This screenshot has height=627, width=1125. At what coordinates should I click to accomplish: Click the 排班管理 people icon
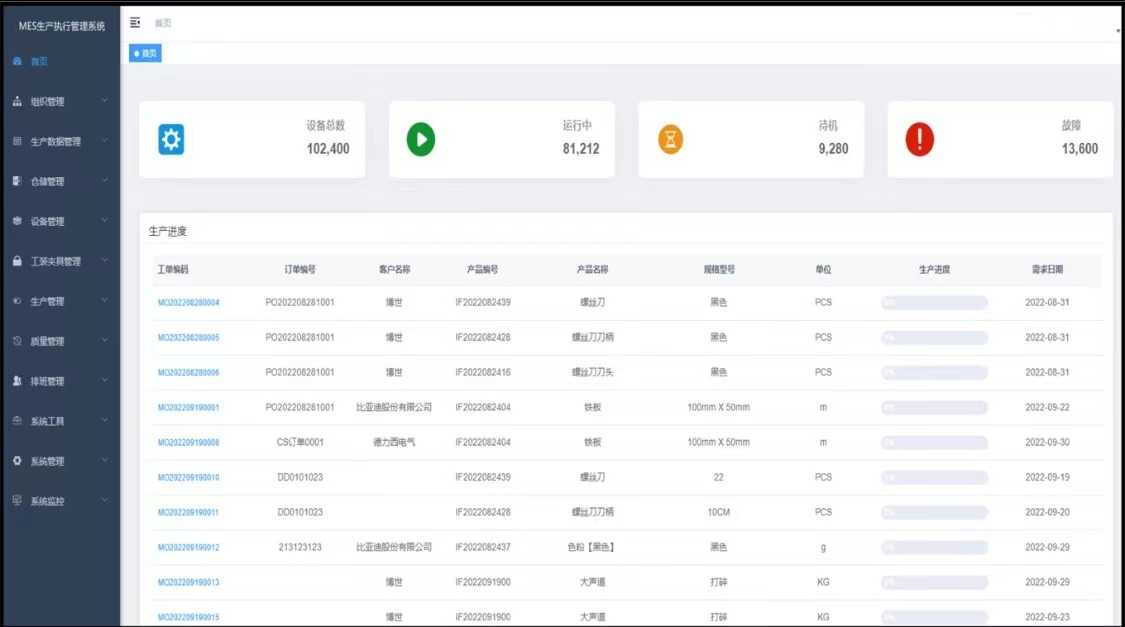17,381
